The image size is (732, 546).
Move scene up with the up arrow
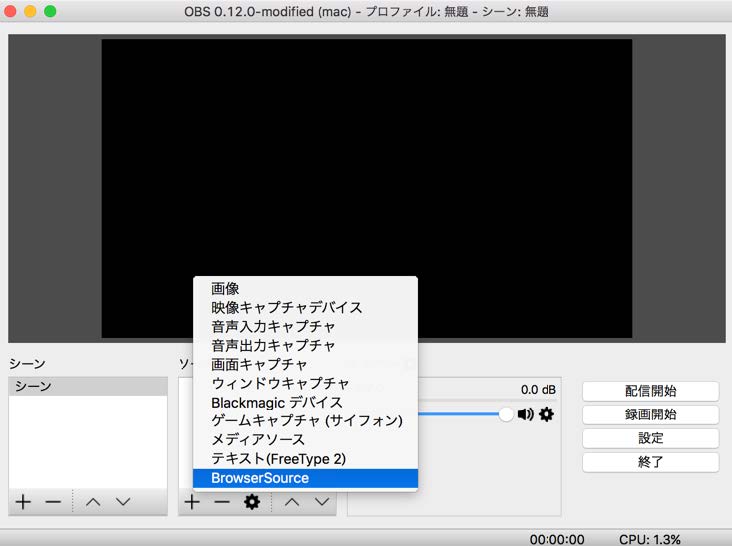(x=93, y=502)
